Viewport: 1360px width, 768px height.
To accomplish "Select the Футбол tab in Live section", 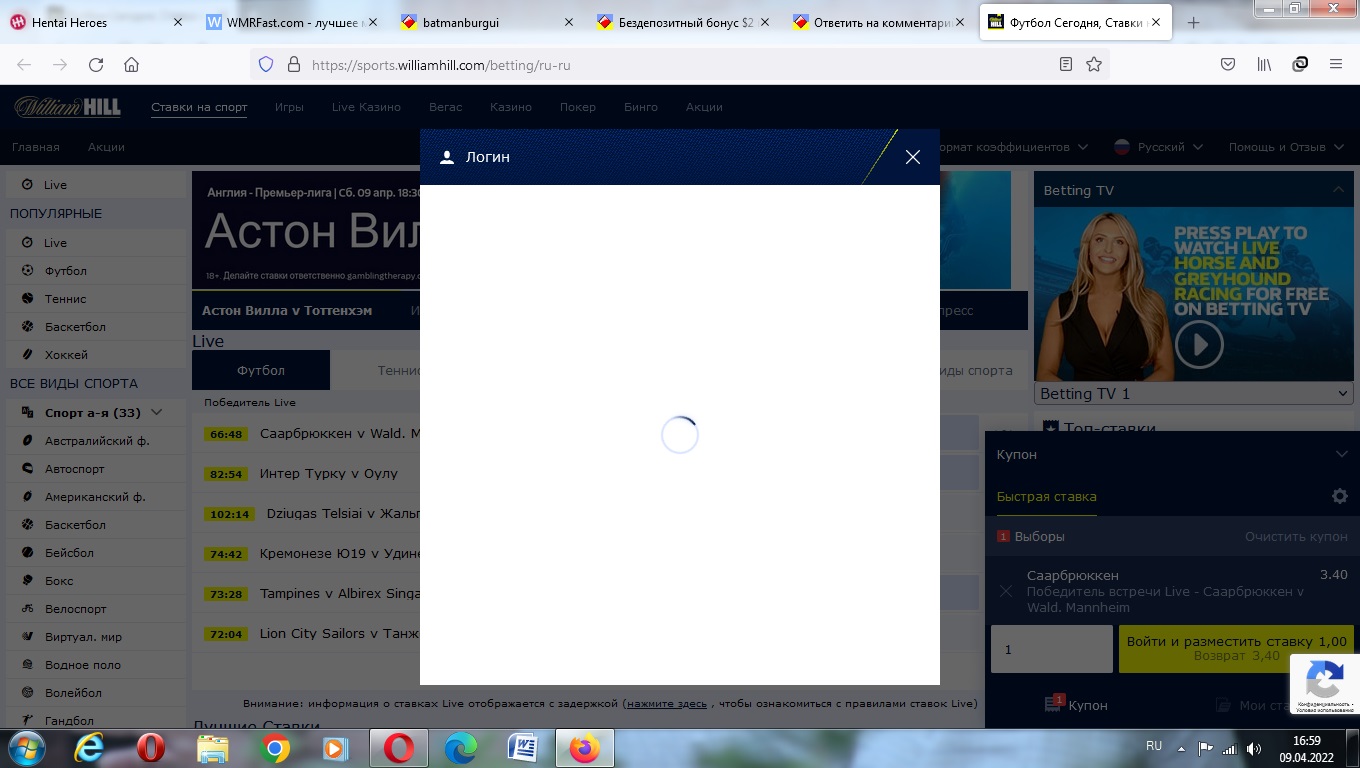I will [261, 370].
